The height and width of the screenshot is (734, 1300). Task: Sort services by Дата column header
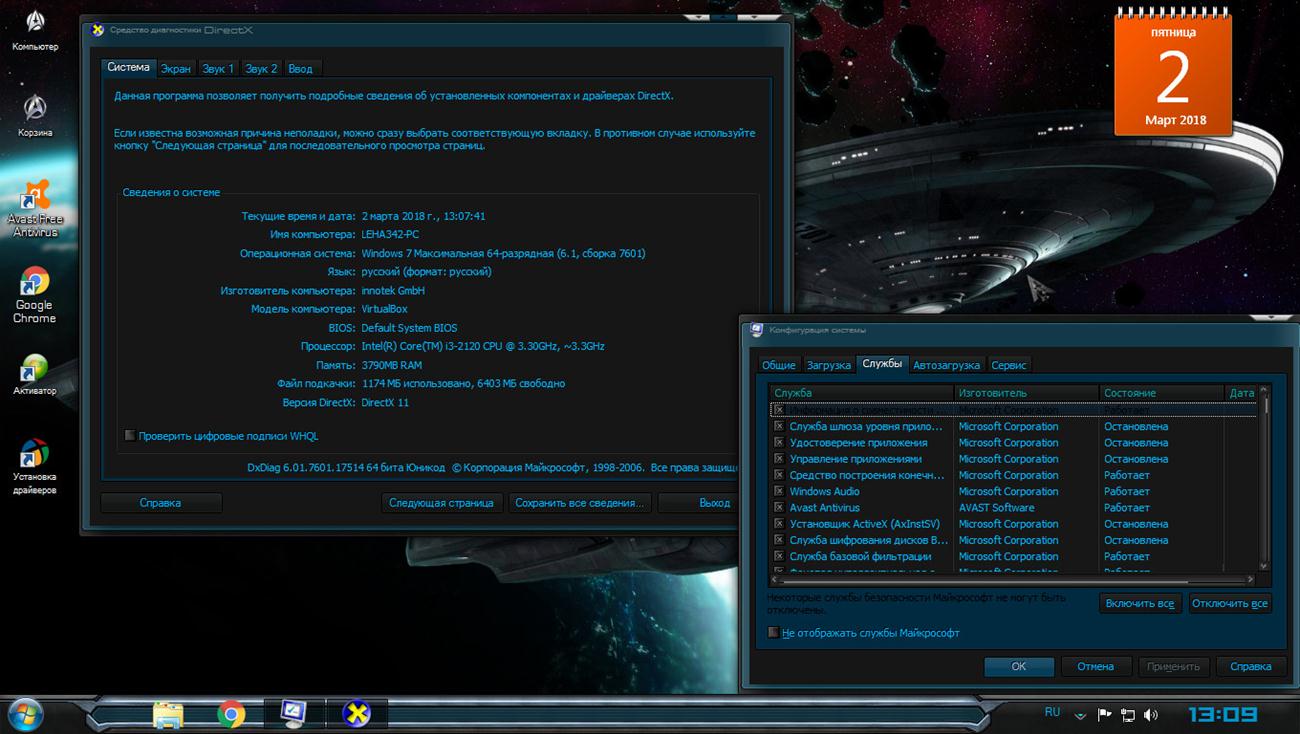pos(1241,393)
